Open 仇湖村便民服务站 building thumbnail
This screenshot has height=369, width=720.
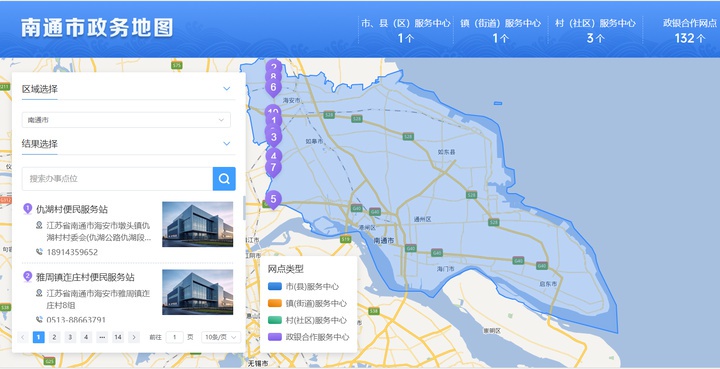click(x=197, y=224)
